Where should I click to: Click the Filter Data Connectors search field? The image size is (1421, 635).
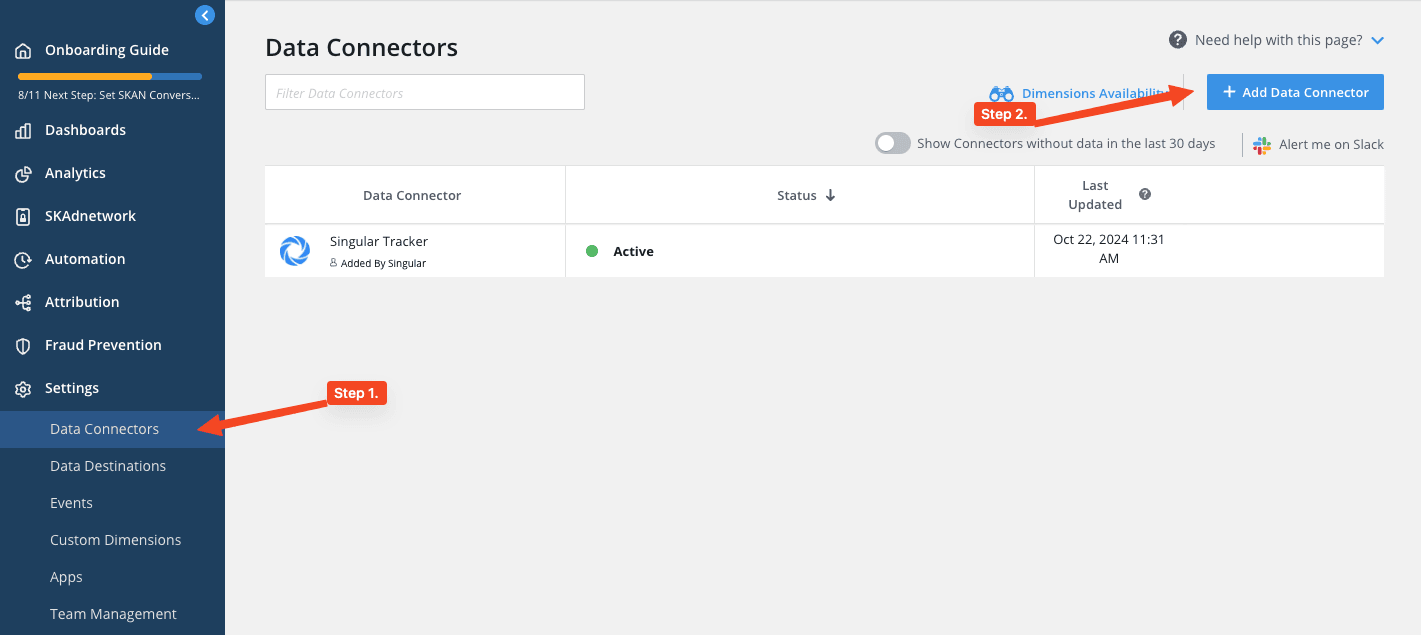(x=424, y=93)
